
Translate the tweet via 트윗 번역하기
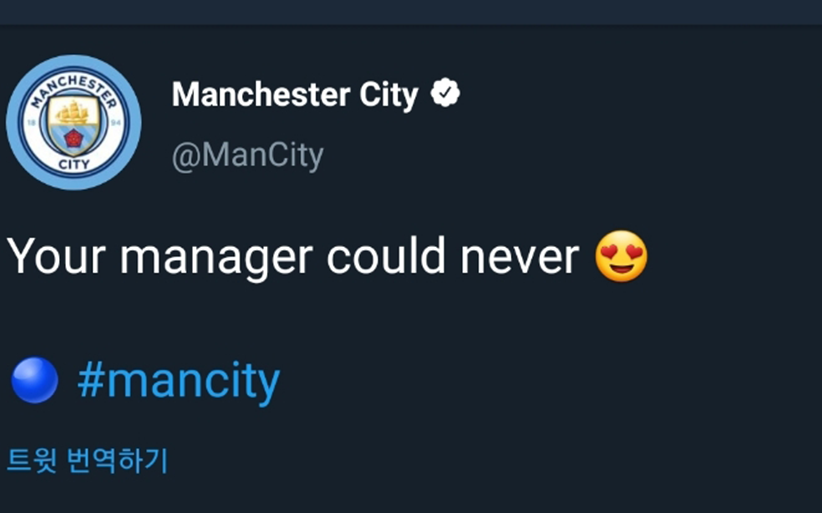tap(87, 460)
